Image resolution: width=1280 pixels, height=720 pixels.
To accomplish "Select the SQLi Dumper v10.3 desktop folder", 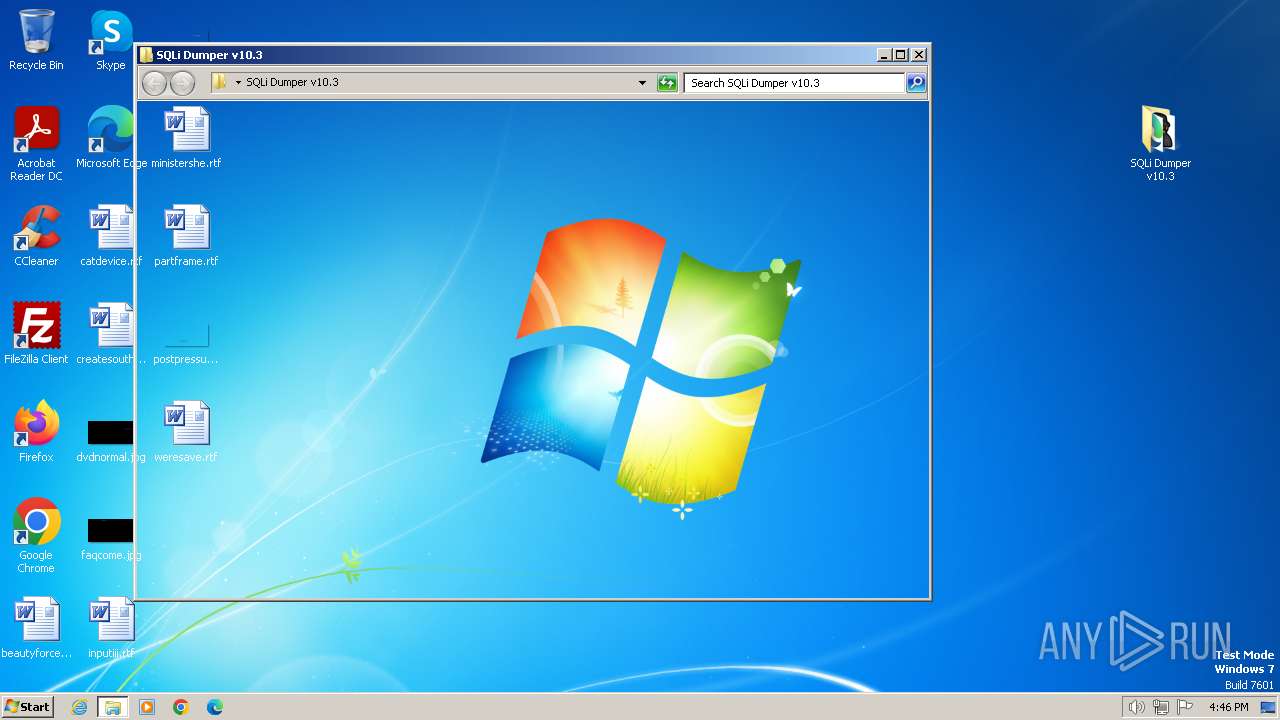I will 1160,144.
